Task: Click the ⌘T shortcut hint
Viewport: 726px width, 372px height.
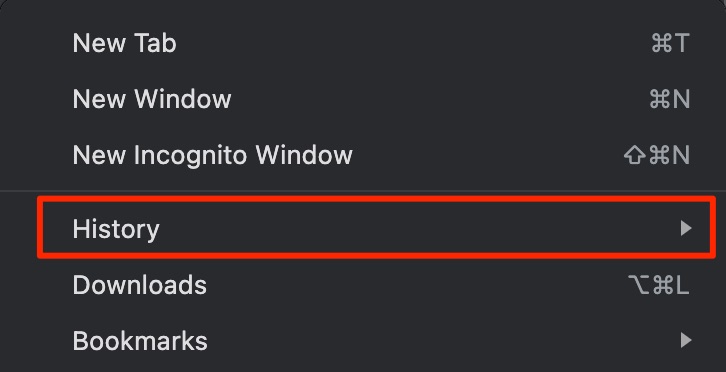Action: click(670, 43)
